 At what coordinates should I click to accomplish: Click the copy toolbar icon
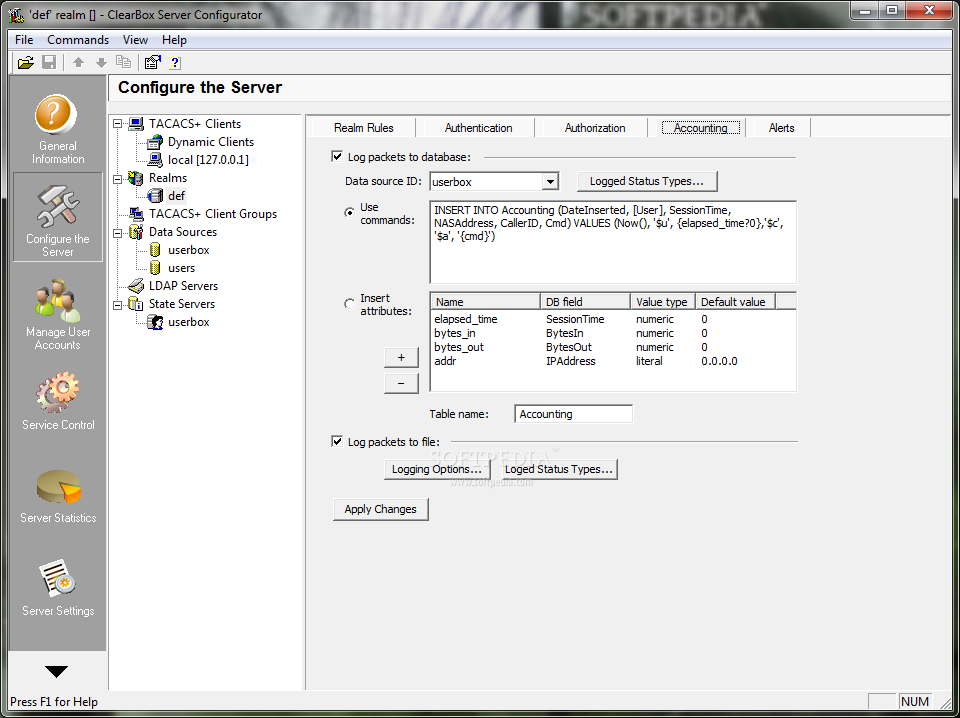tap(124, 62)
